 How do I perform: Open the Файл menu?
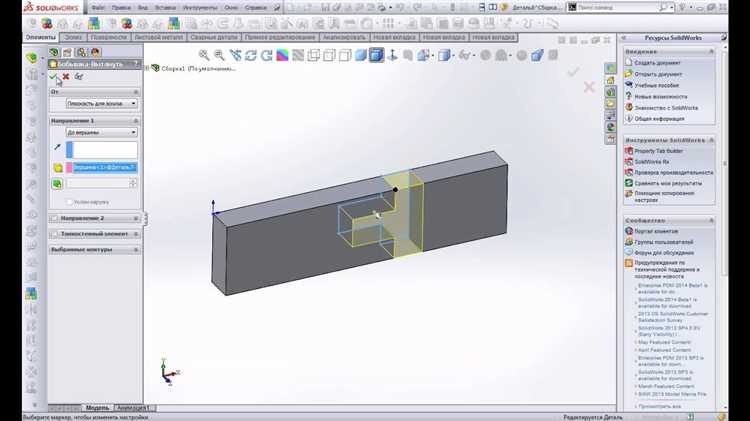tap(98, 8)
